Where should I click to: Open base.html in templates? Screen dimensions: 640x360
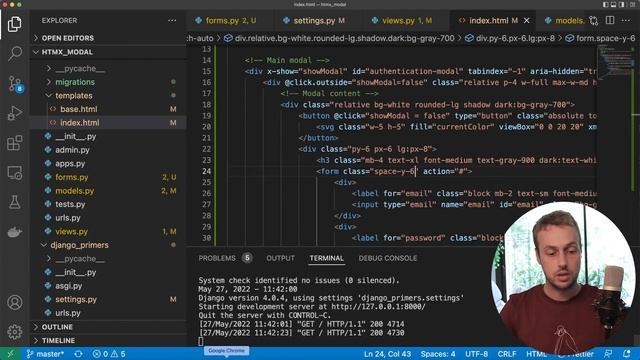pyautogui.click(x=109, y=109)
